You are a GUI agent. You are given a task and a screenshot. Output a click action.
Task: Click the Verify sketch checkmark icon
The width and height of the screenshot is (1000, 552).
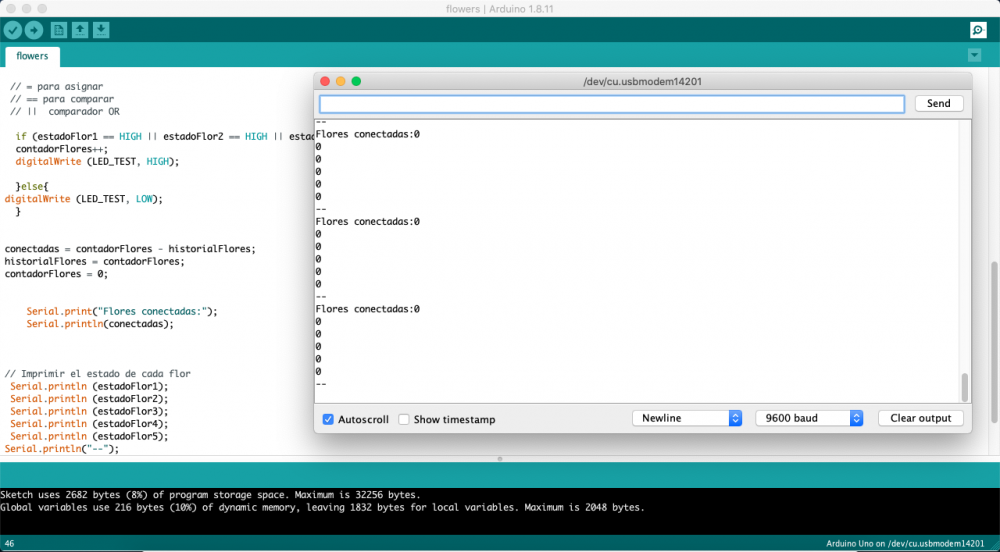click(x=13, y=30)
